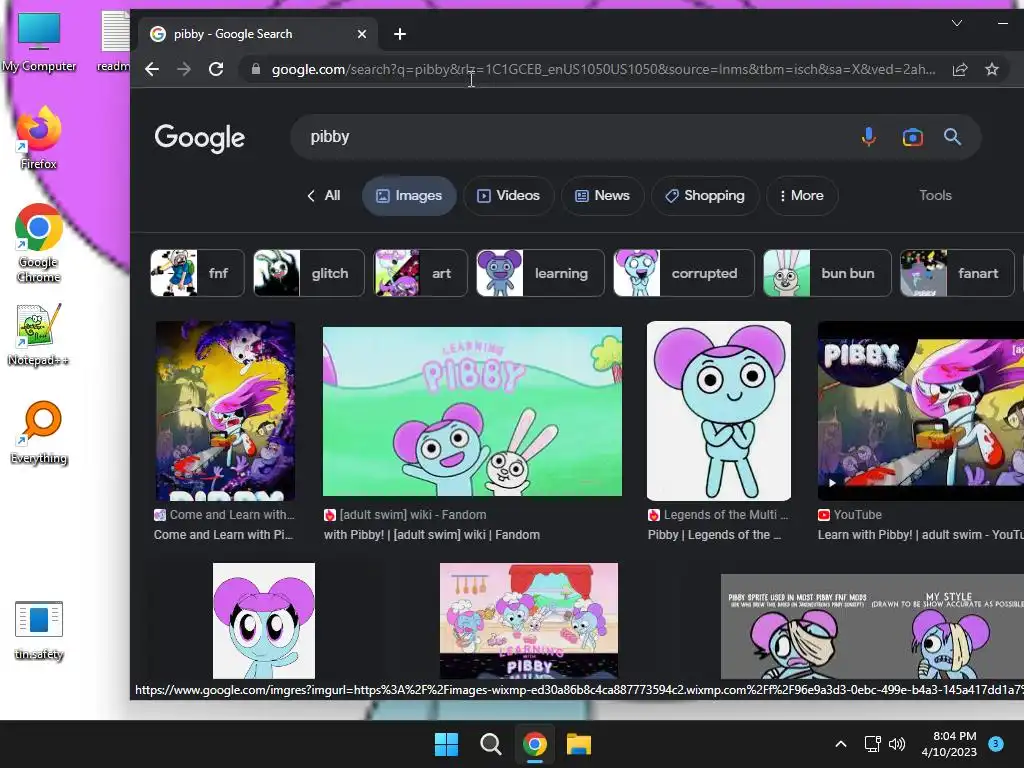Image resolution: width=1024 pixels, height=768 pixels.
Task: Search by image with Google Lens icon
Action: [x=912, y=137]
